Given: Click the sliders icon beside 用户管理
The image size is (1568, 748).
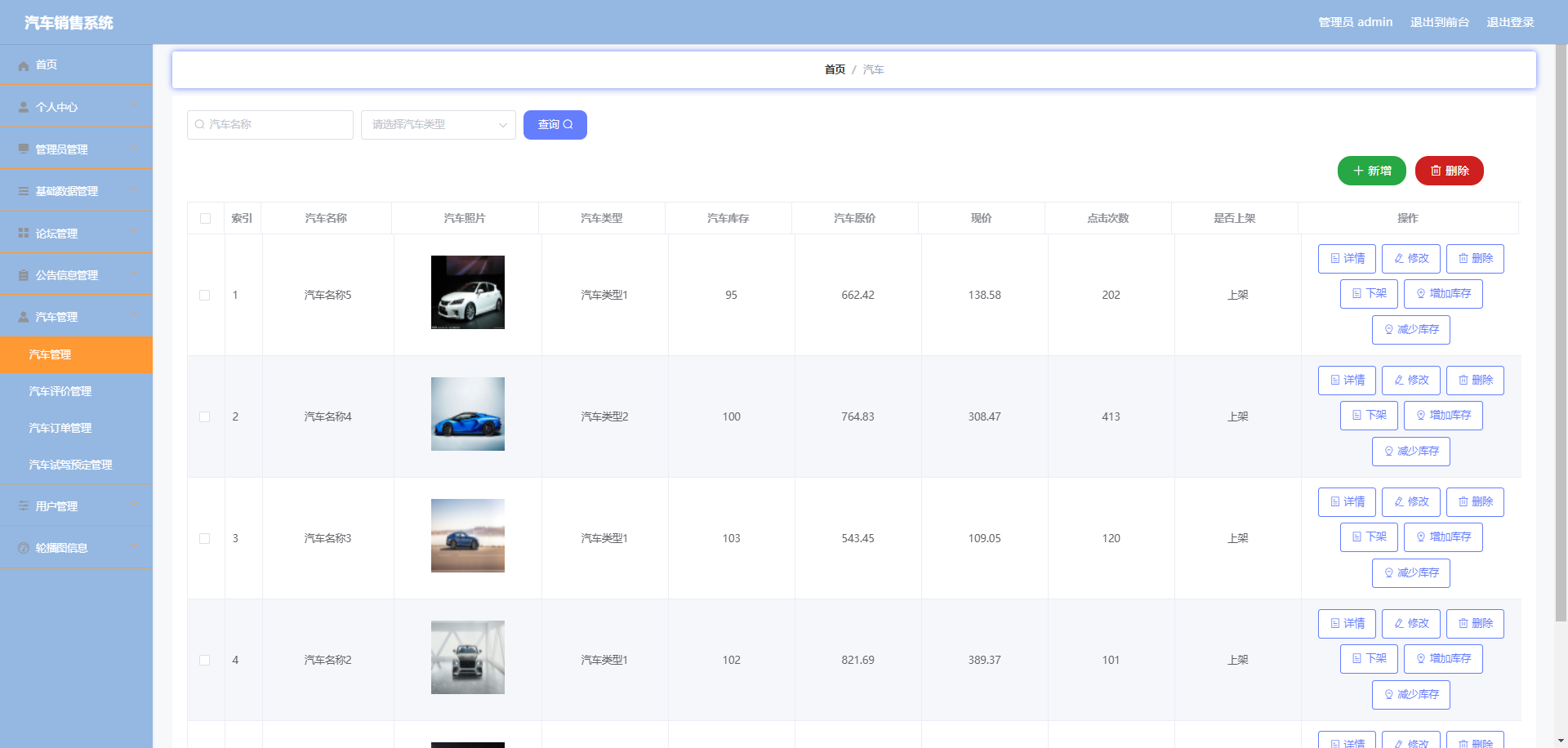Looking at the screenshot, I should [x=24, y=506].
